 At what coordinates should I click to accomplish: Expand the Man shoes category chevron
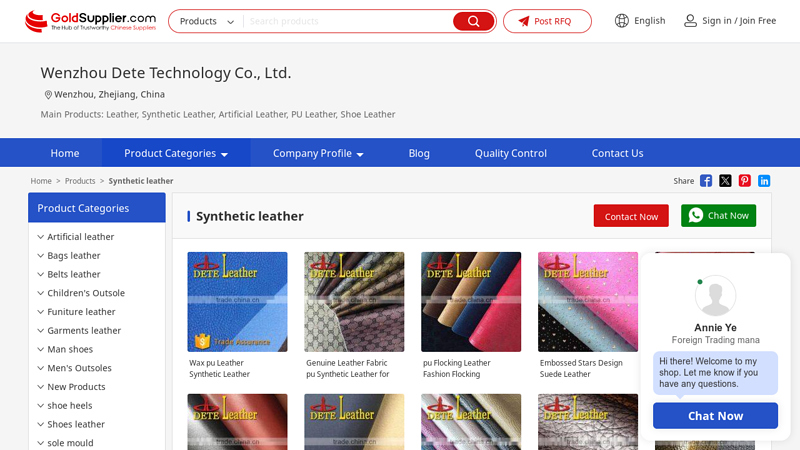[x=41, y=349]
